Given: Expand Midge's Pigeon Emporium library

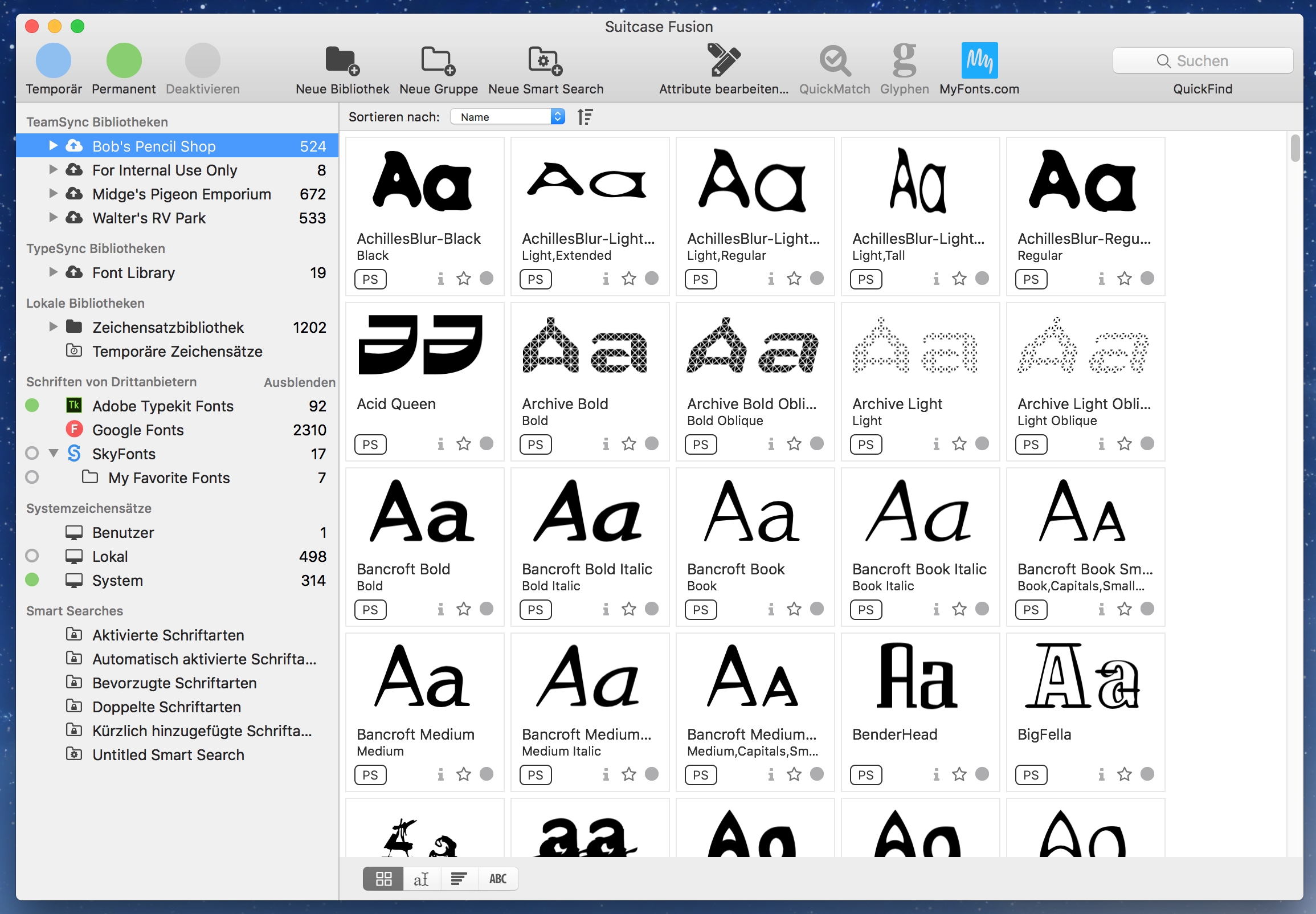Looking at the screenshot, I should click(x=53, y=194).
